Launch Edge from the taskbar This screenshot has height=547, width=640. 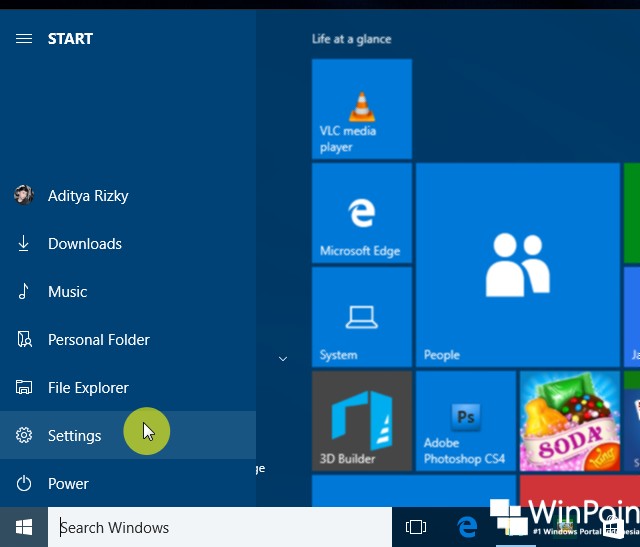[467, 527]
